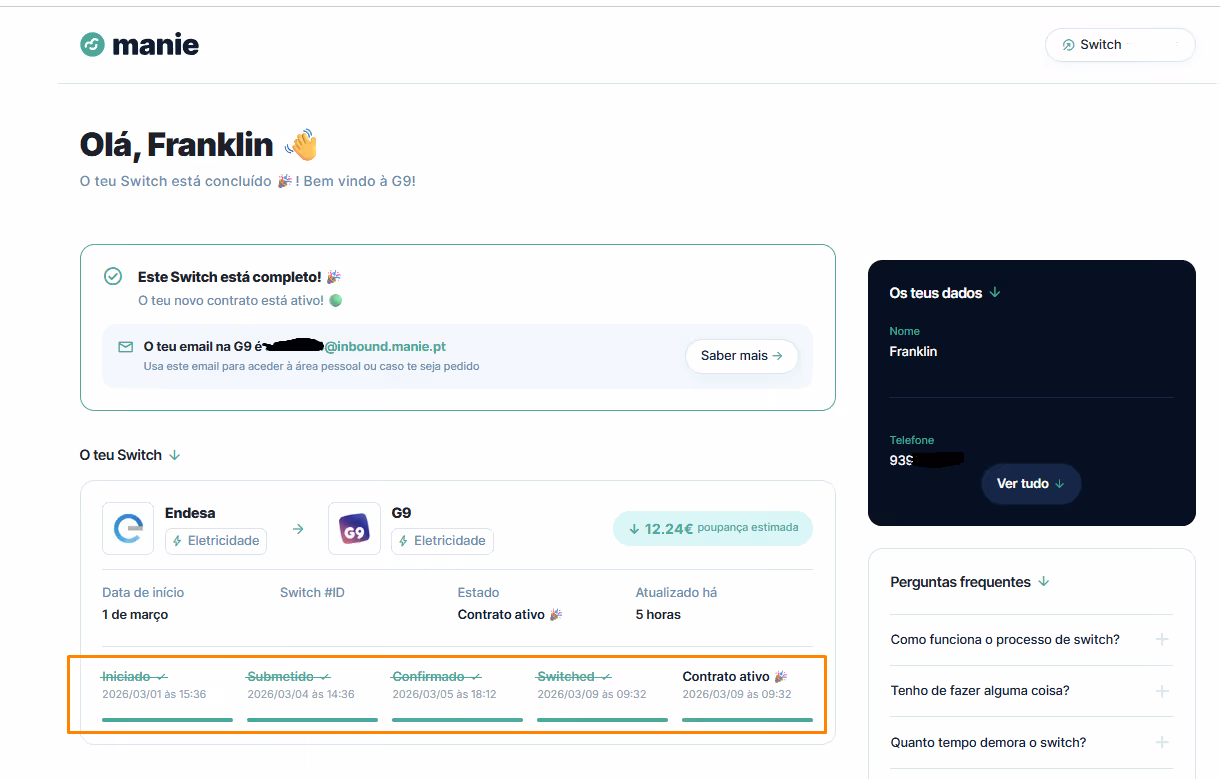
Task: Click the '5 horas' updated value
Action: (x=658, y=615)
